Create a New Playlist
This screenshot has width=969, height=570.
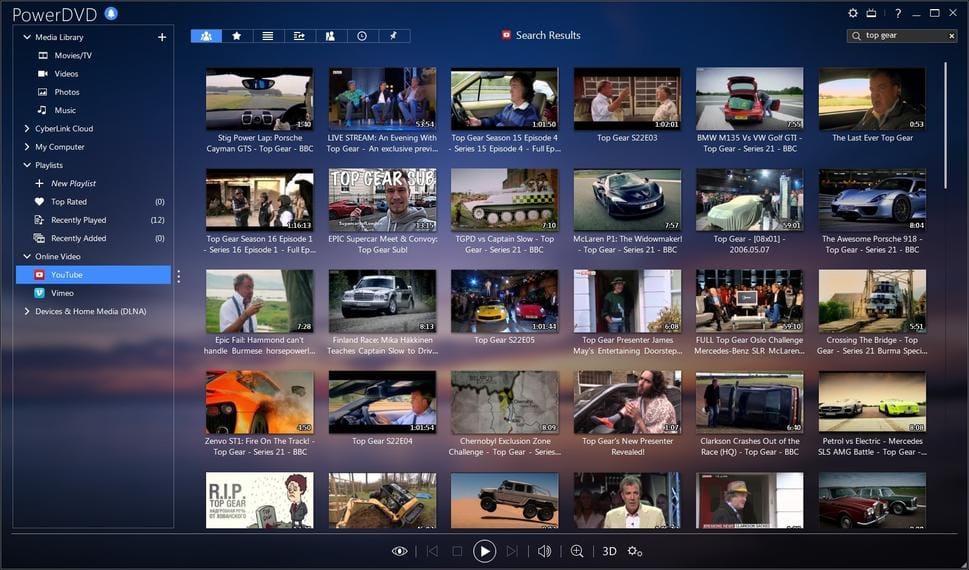click(73, 184)
